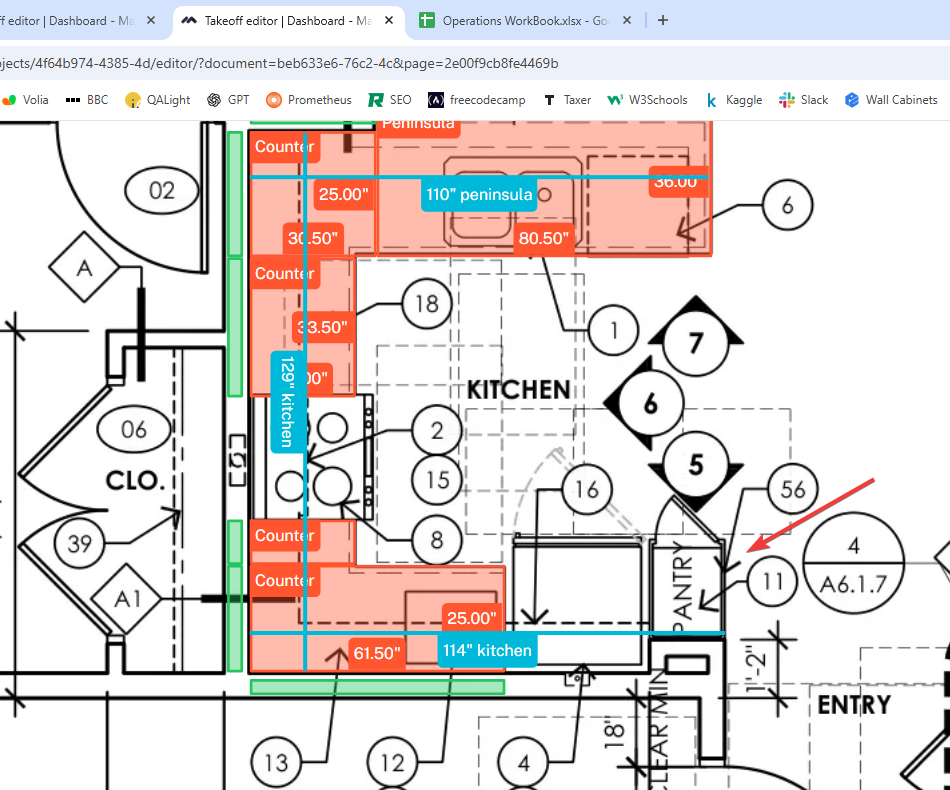950x790 pixels.
Task: Open the GPT bookmark
Action: click(x=228, y=100)
